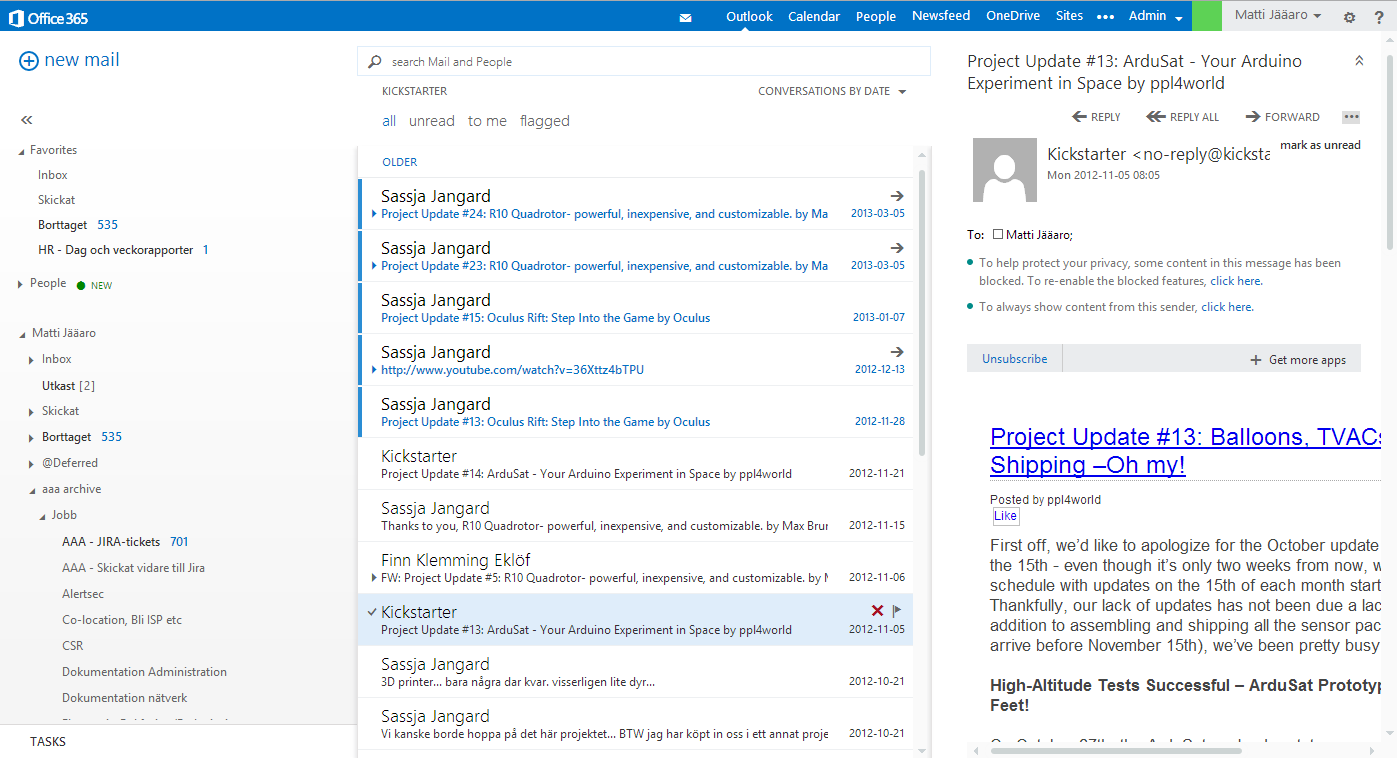Open Conversations by Date sort dropdown
1397x758 pixels.
point(832,91)
